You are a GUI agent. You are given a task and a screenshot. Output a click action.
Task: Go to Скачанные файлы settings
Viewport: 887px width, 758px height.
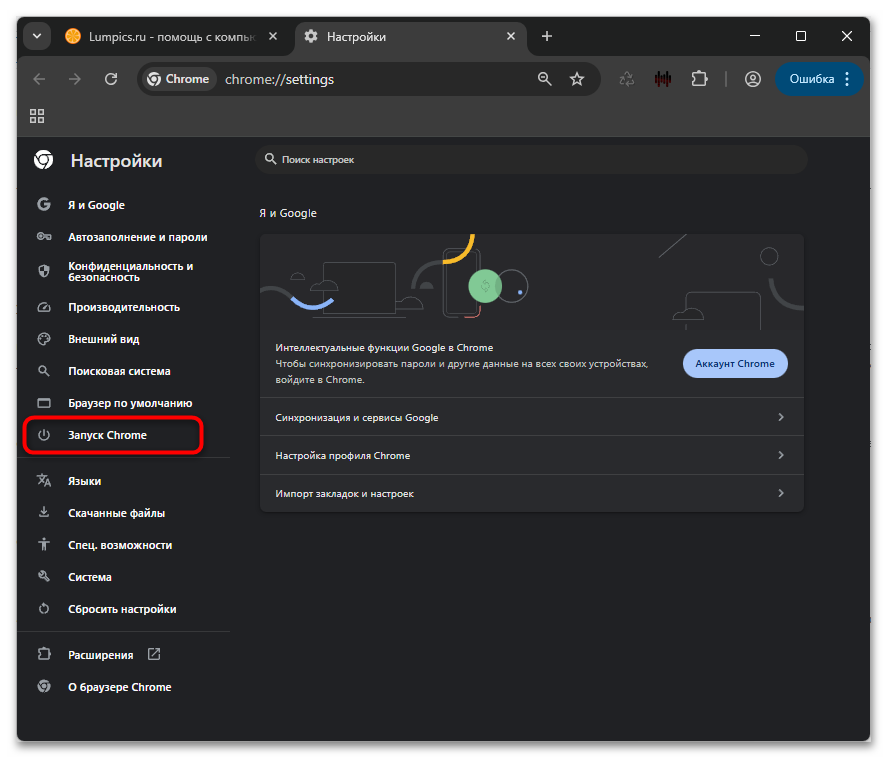click(x=124, y=513)
